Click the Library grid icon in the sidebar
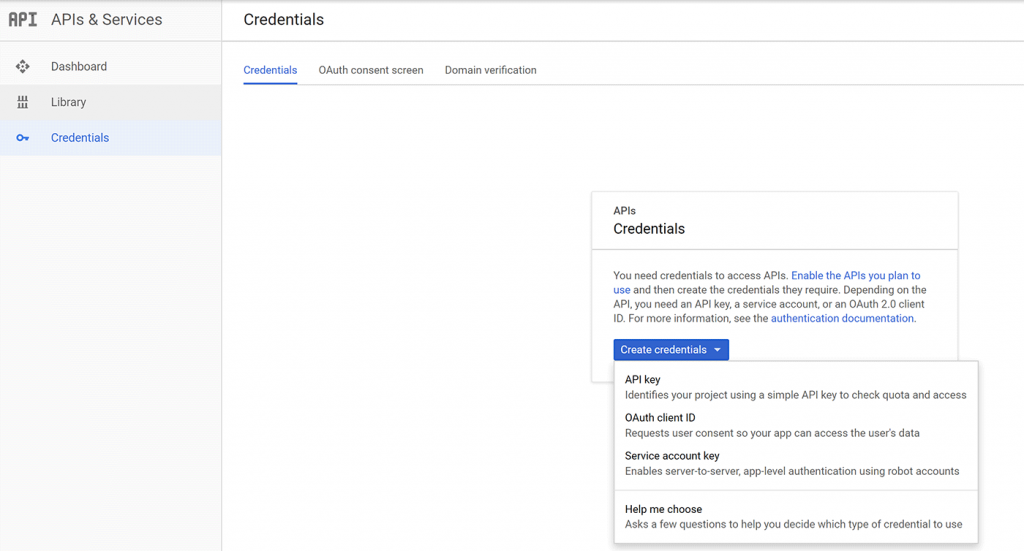This screenshot has width=1024, height=551. tap(23, 102)
